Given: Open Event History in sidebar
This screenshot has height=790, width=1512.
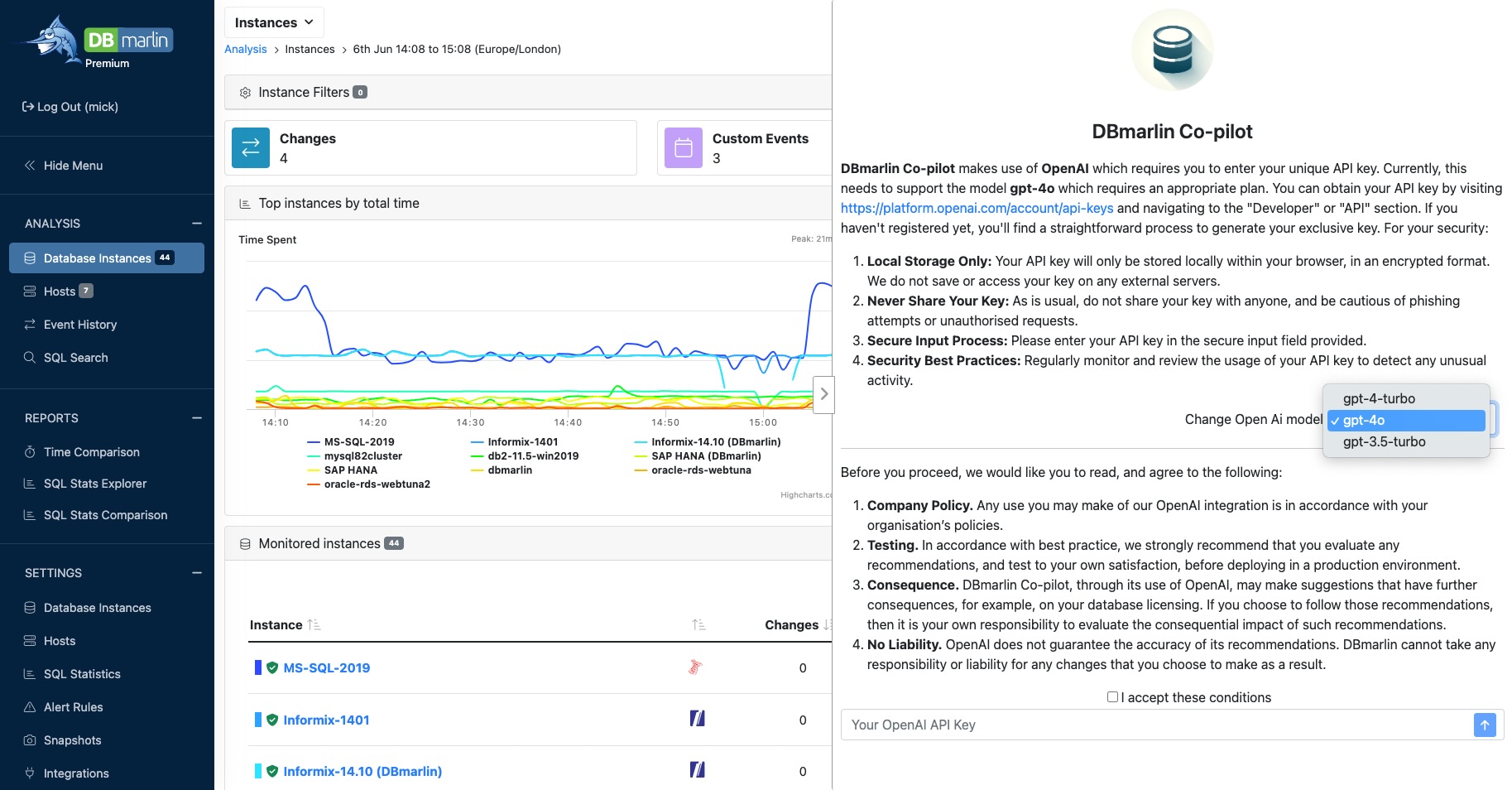Looking at the screenshot, I should 80,325.
